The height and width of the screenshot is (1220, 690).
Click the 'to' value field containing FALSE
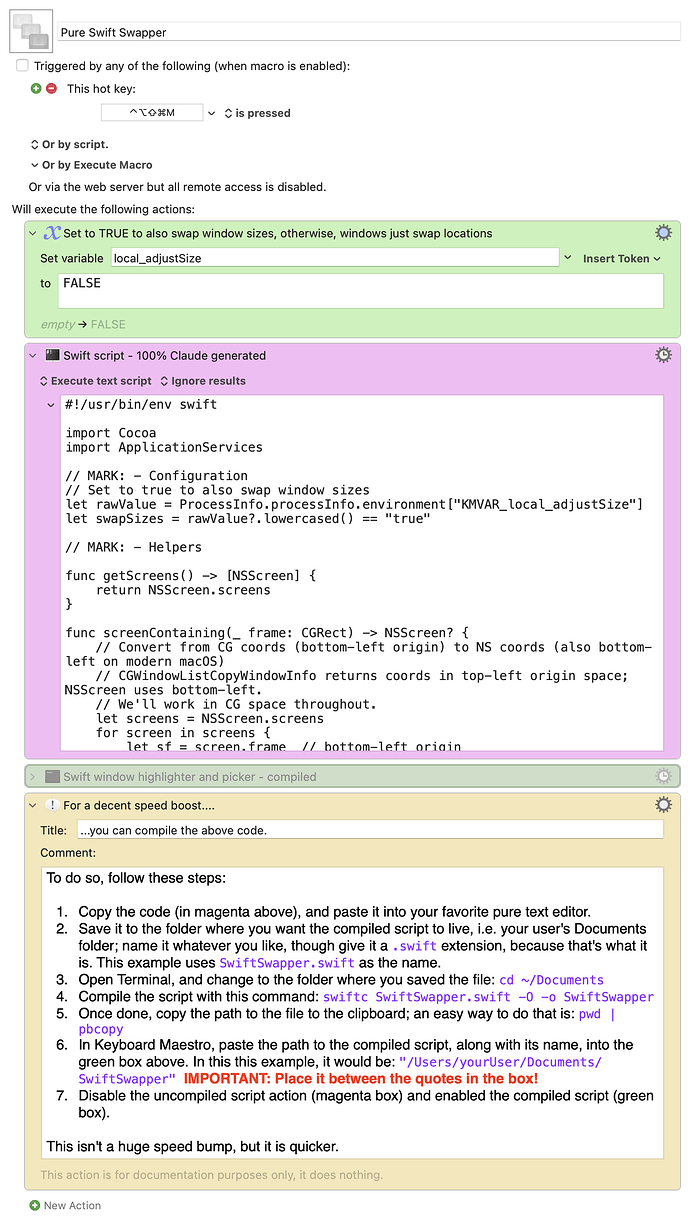coord(362,291)
